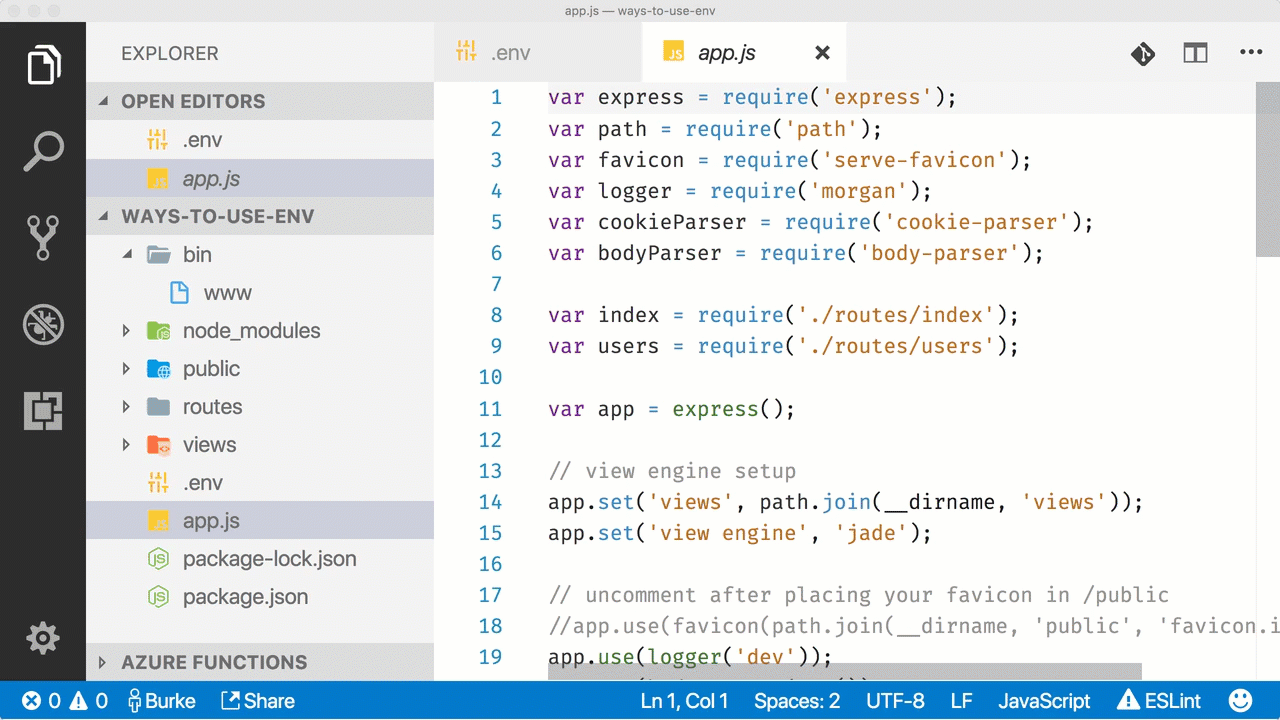
Task: Click the smiley feedback icon
Action: [1240, 700]
